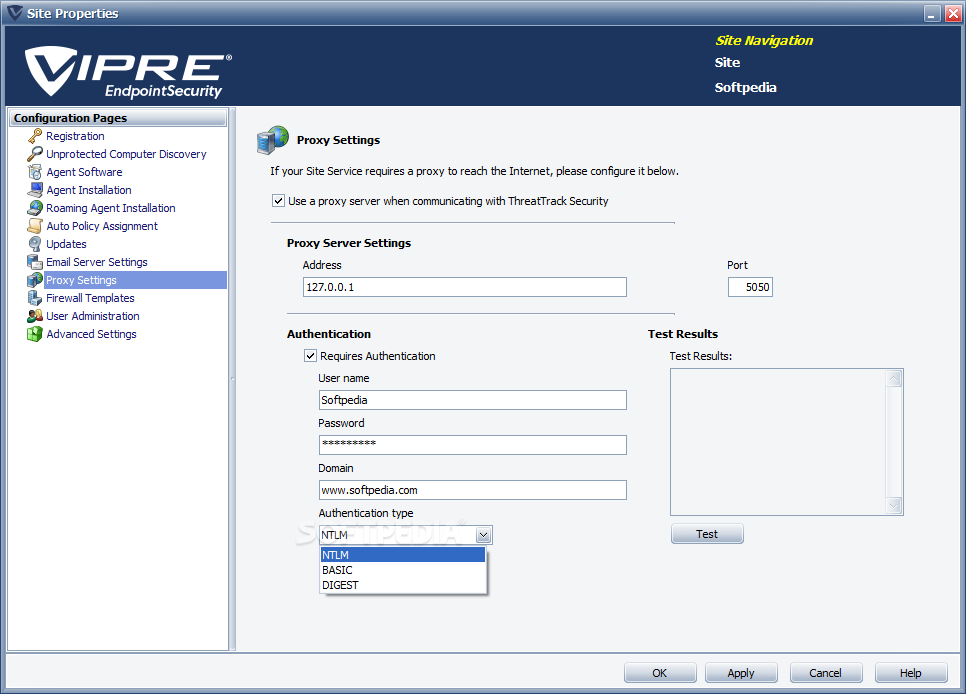Click the Domain input field
This screenshot has height=694, width=966.
(x=473, y=490)
